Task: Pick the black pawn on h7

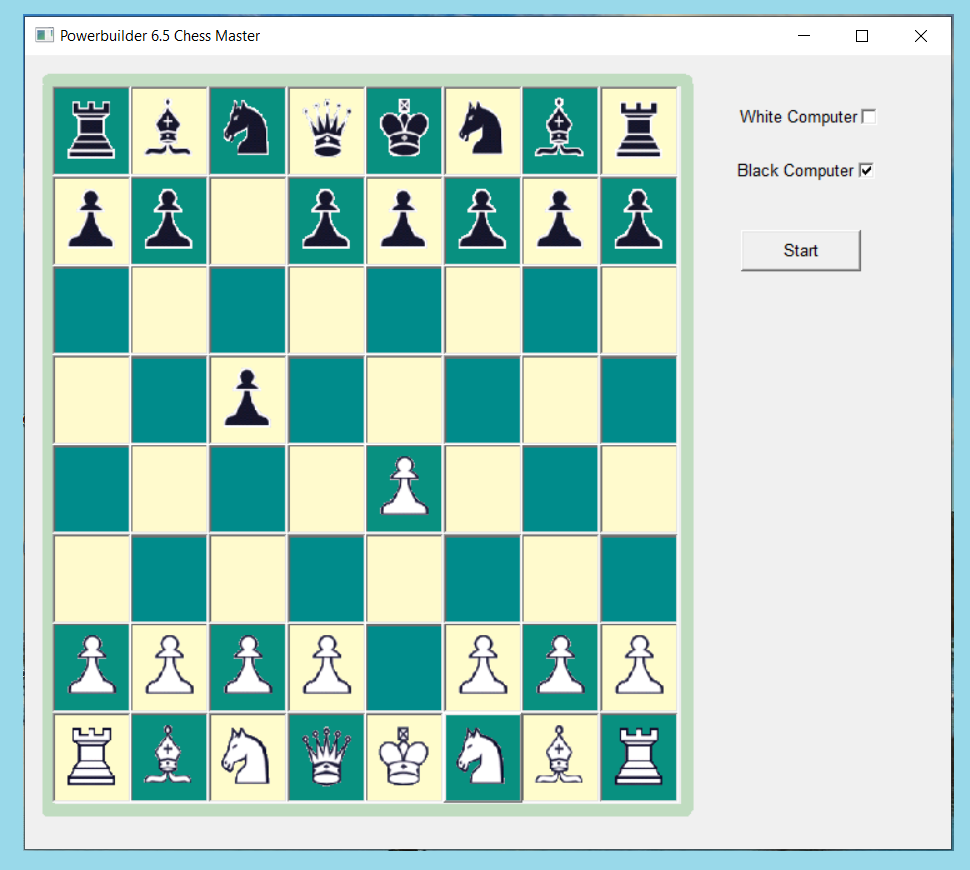Action: point(638,220)
